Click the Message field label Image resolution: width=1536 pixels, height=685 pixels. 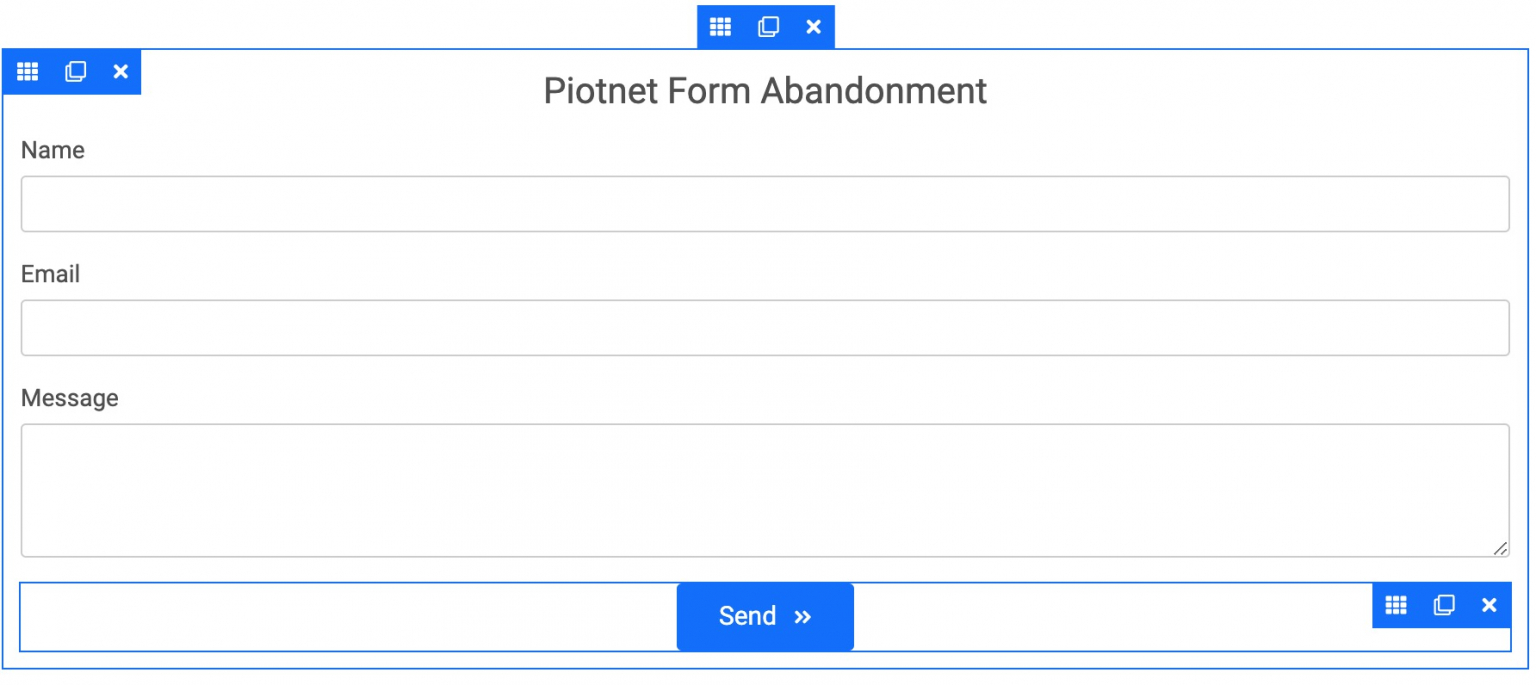[x=69, y=398]
